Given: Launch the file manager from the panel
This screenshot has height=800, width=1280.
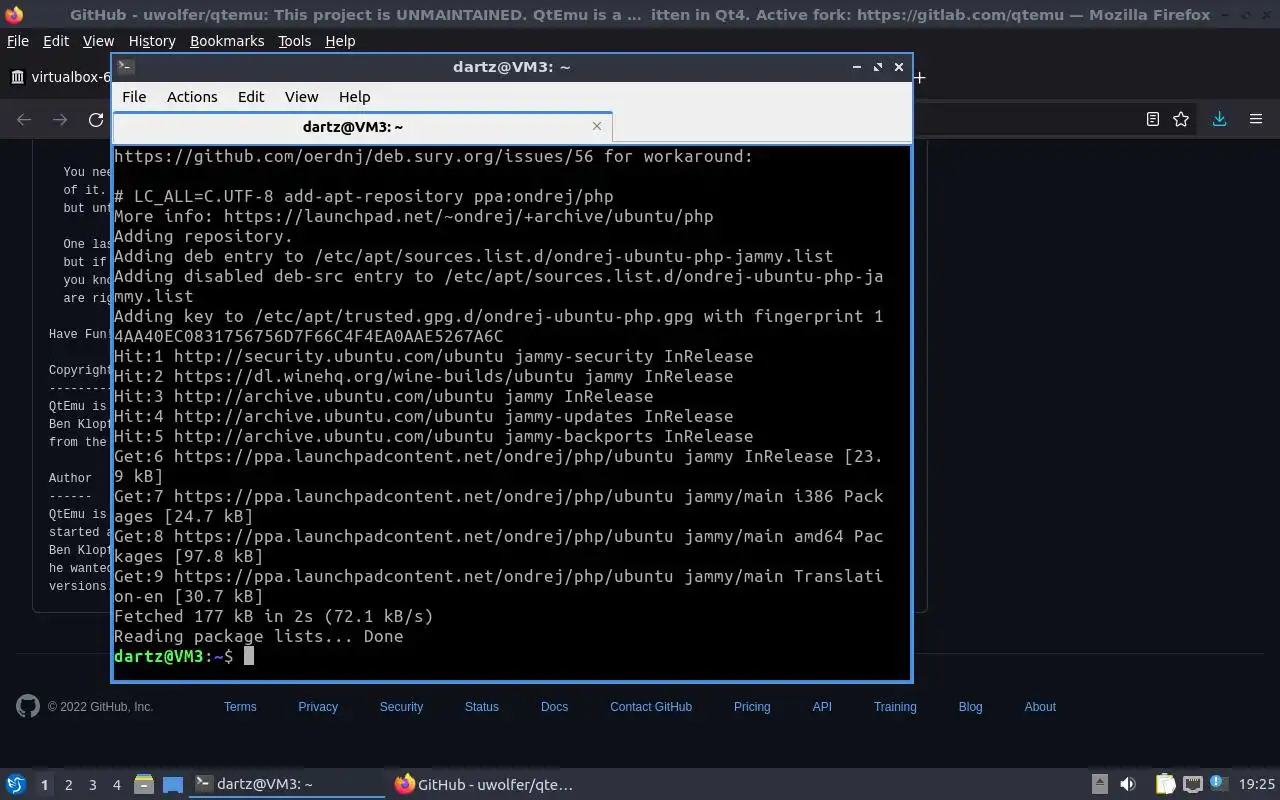Looking at the screenshot, I should click(144, 785).
